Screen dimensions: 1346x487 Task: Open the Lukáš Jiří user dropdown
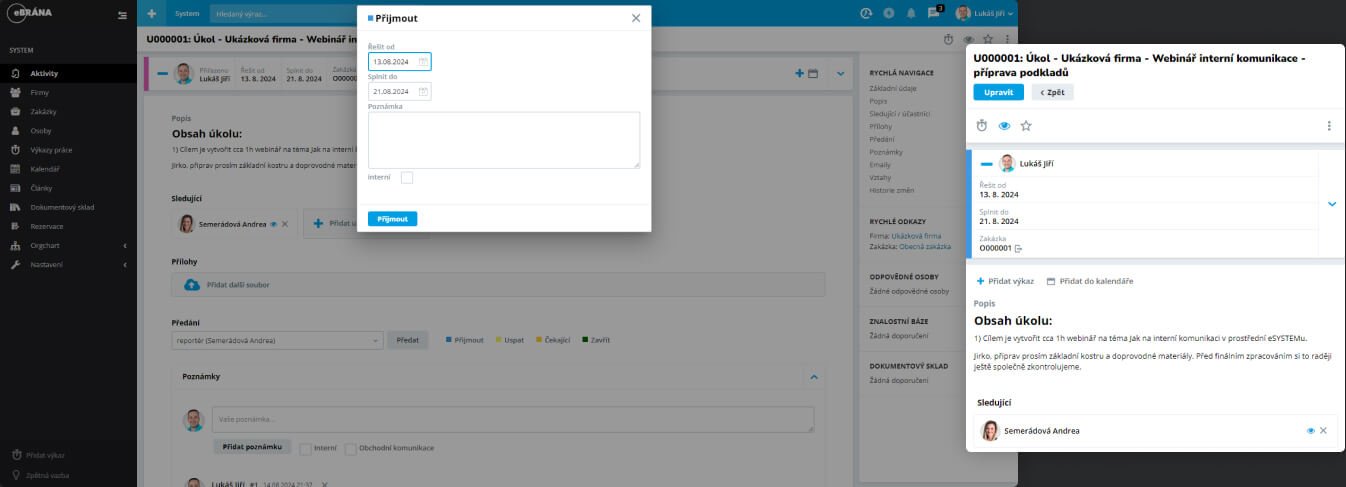click(985, 14)
